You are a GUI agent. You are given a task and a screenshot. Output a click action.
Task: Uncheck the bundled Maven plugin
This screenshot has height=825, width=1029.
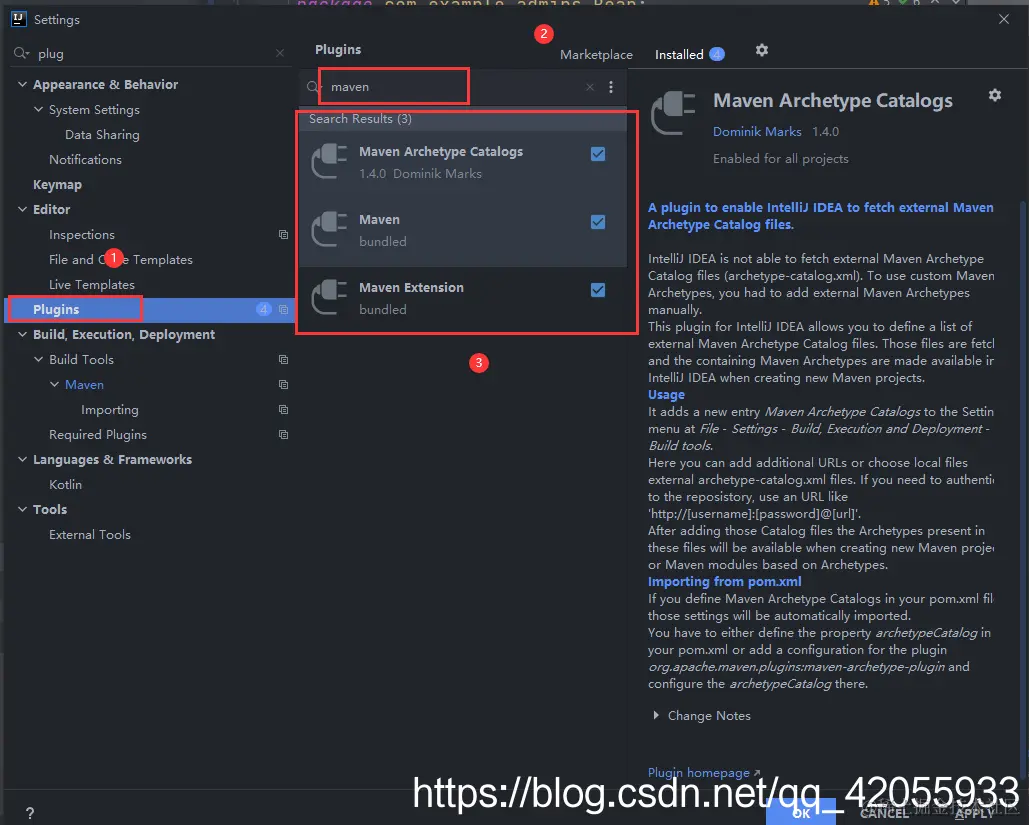(x=598, y=222)
